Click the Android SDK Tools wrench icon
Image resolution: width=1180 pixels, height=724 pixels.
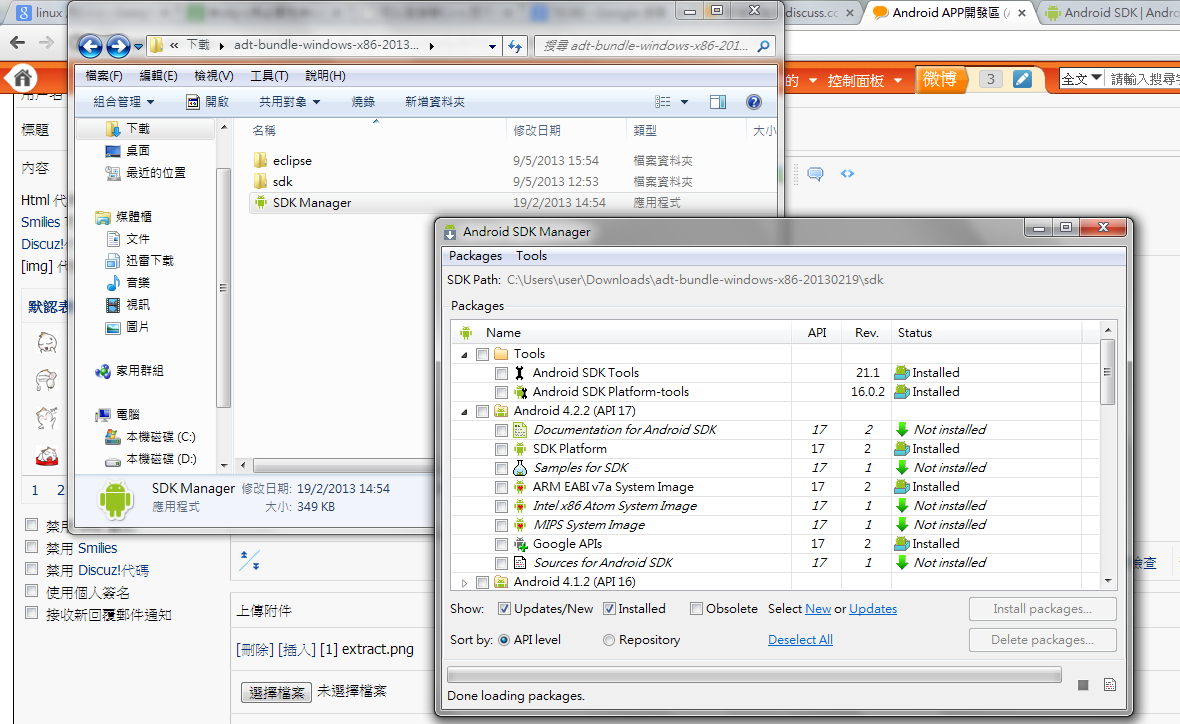(519, 373)
